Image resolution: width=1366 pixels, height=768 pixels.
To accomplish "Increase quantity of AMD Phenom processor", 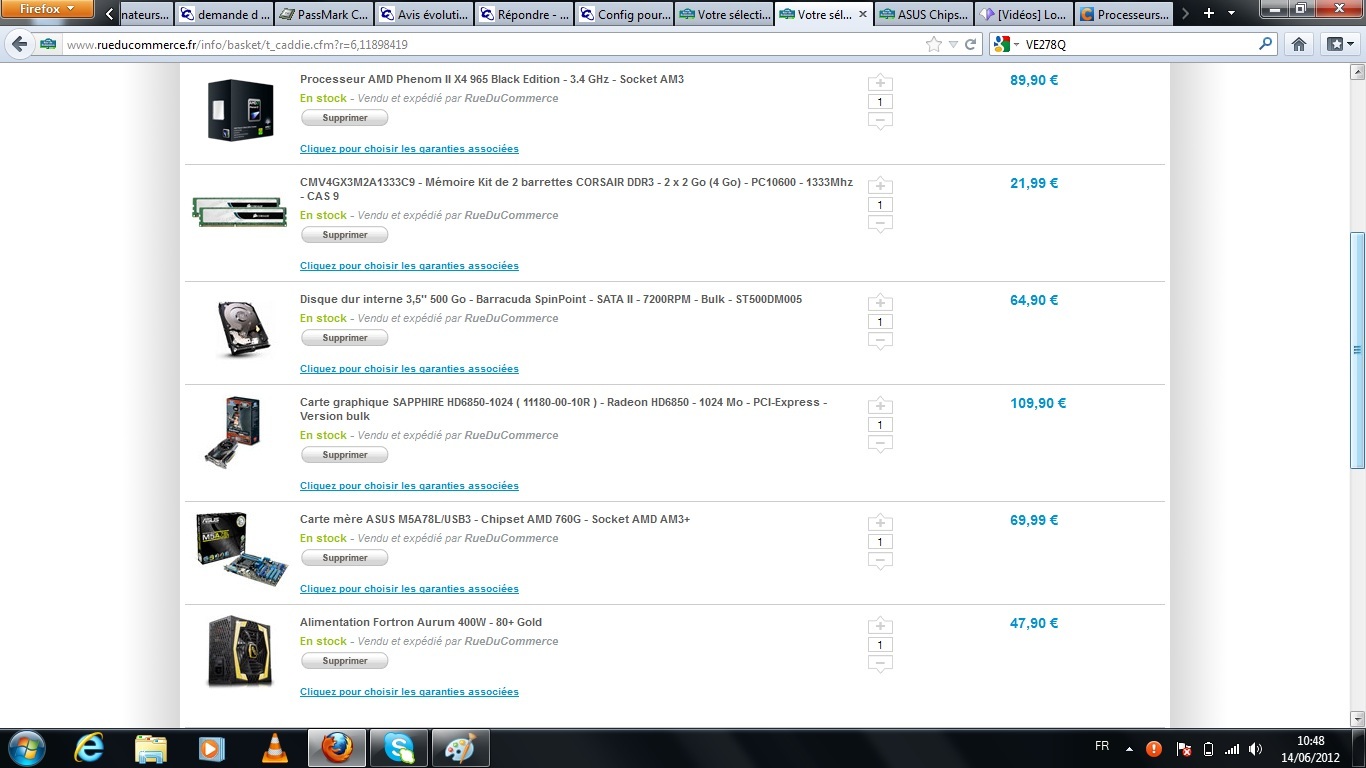I will [x=880, y=83].
